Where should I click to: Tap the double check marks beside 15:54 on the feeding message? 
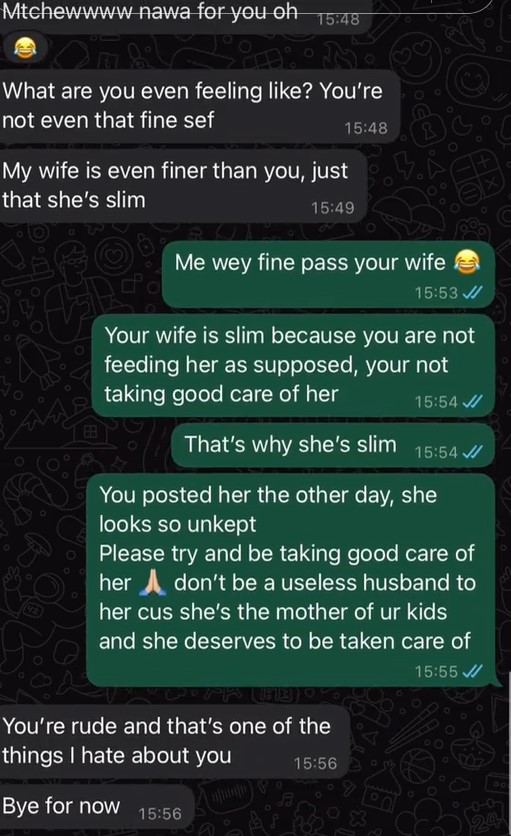pyautogui.click(x=473, y=401)
